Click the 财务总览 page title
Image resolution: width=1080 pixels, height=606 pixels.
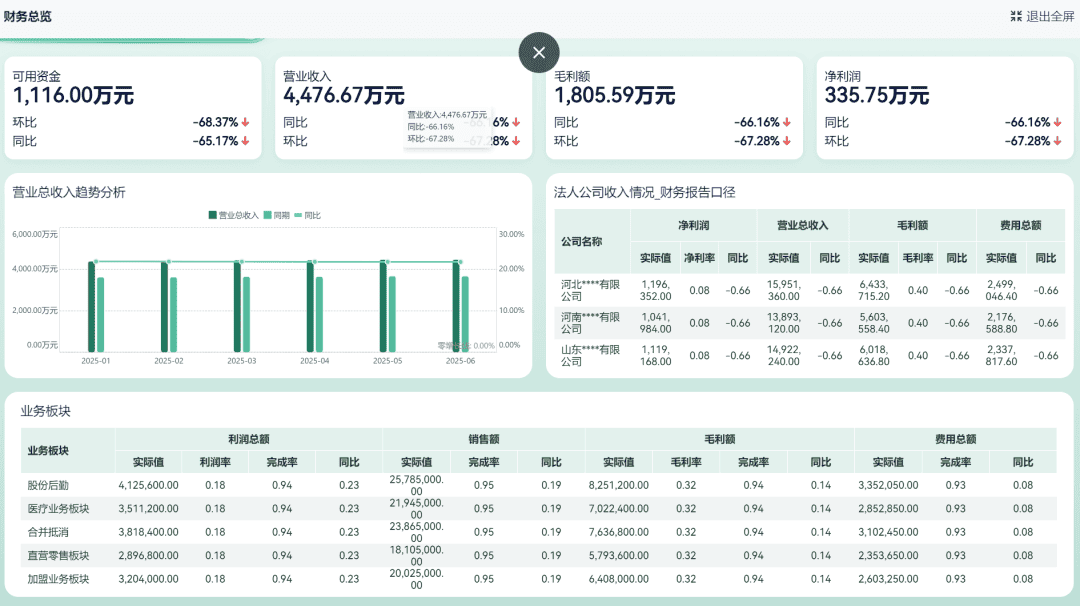point(28,17)
